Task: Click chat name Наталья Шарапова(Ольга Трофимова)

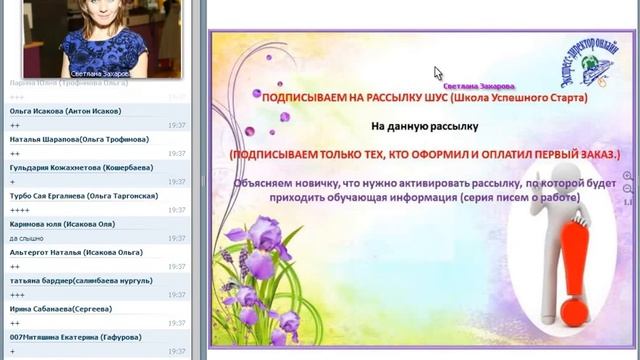Action: point(79,139)
